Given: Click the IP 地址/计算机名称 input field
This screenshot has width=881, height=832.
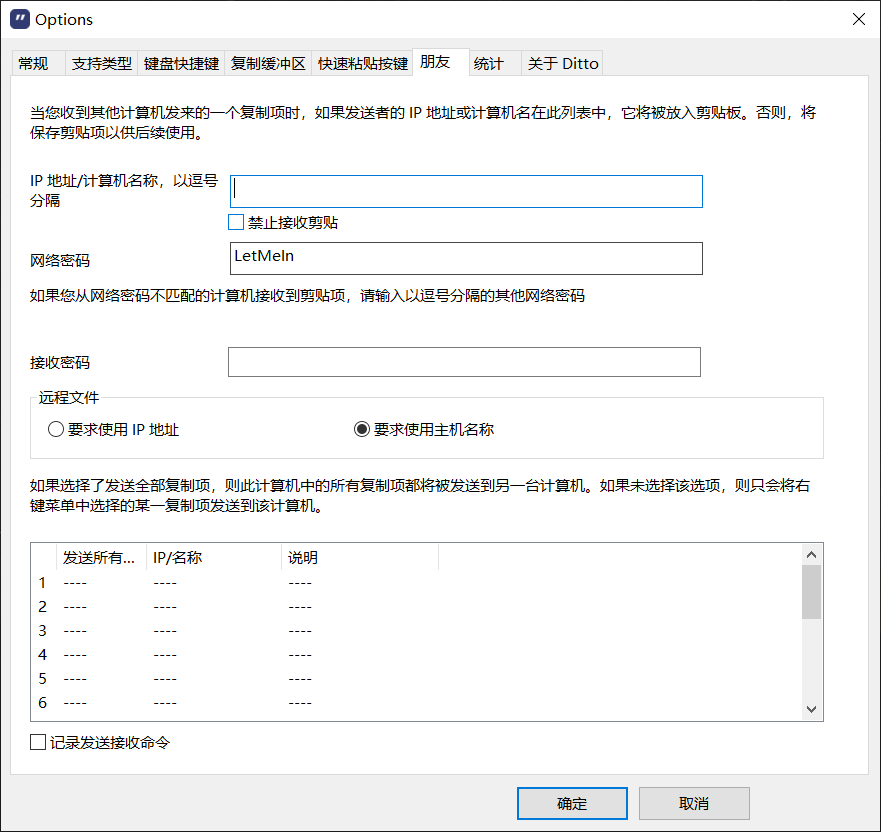Looking at the screenshot, I should point(466,191).
